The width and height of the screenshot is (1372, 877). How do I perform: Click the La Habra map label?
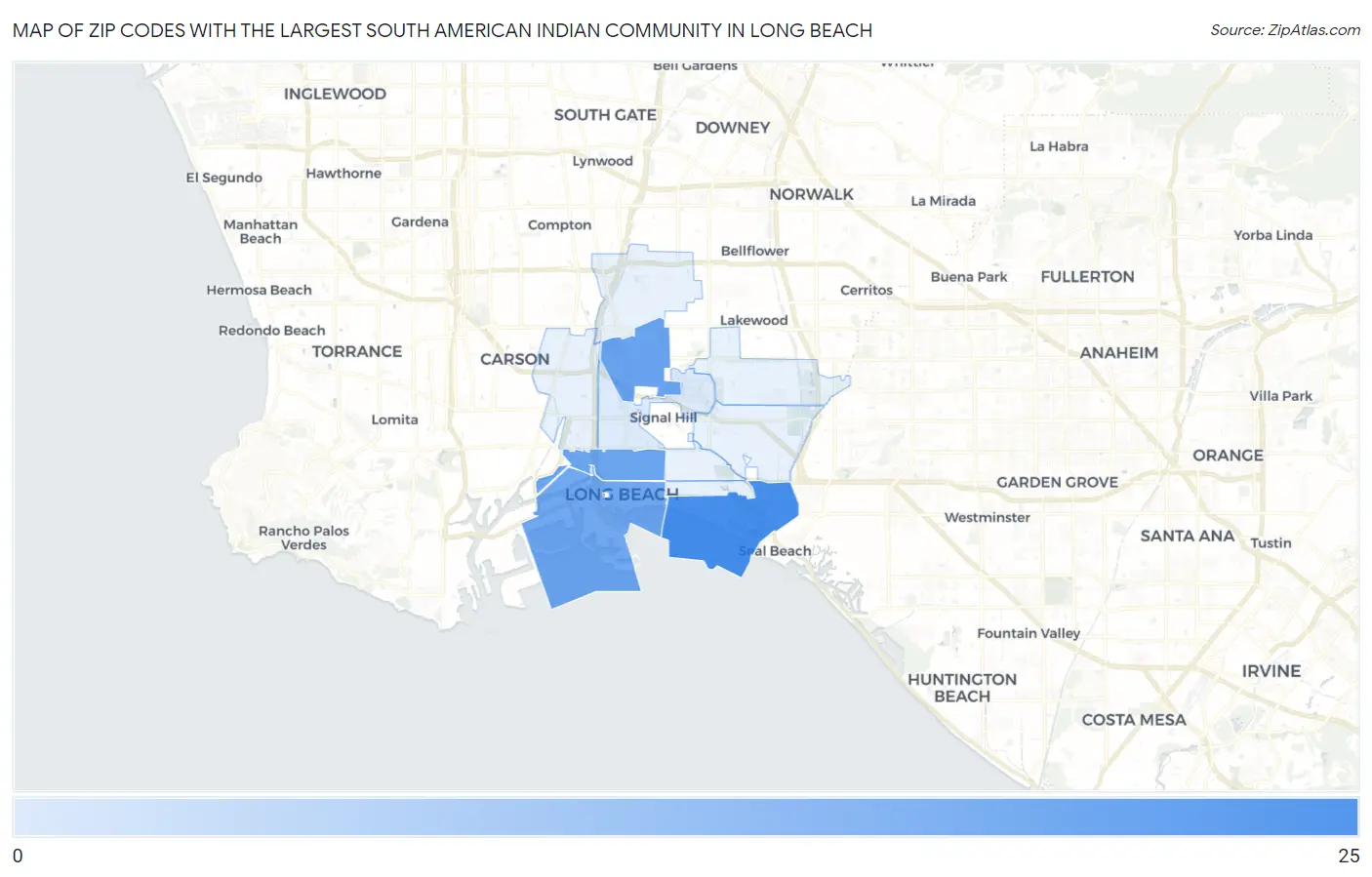(1059, 146)
